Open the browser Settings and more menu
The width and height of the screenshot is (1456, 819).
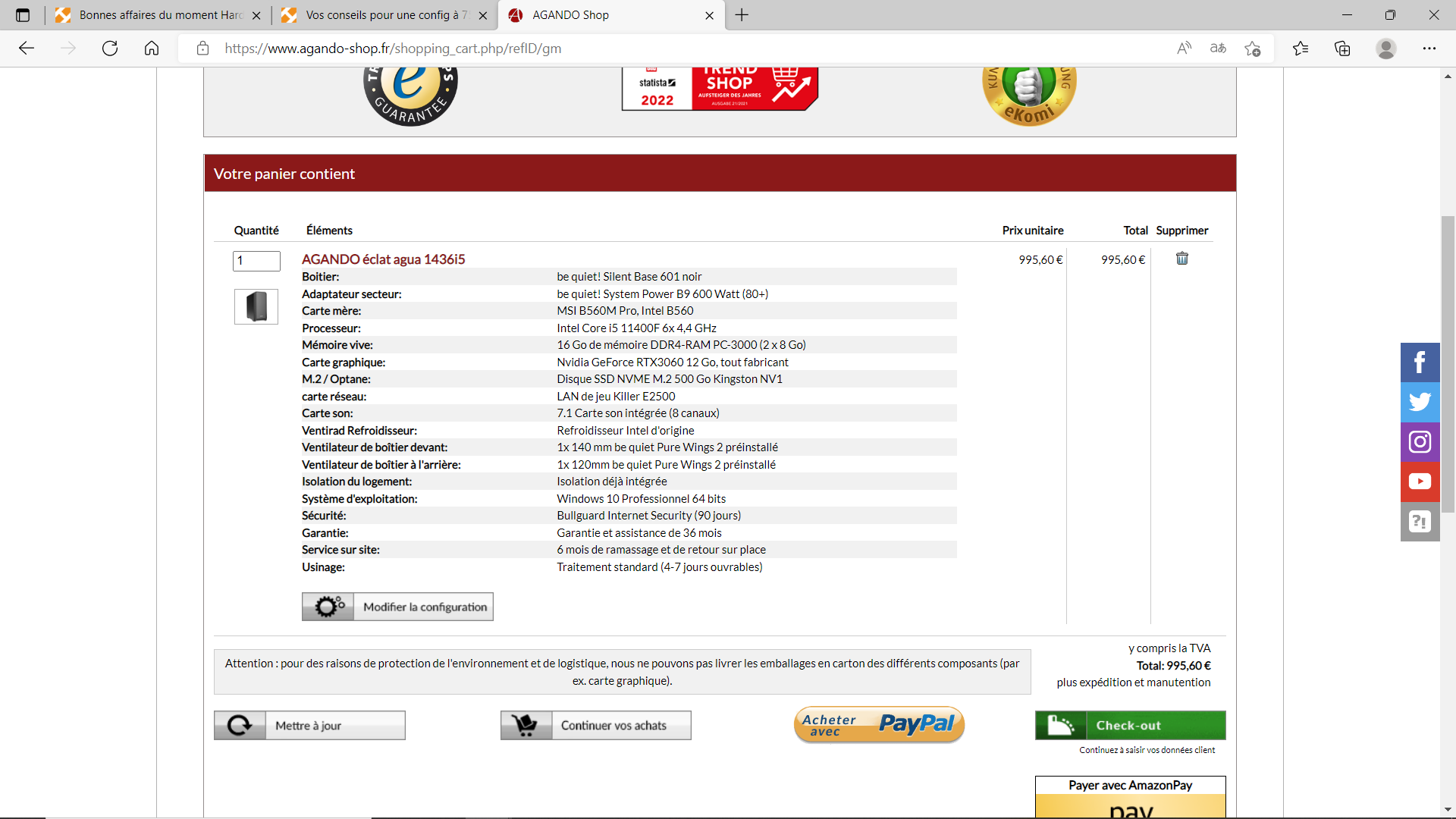[1429, 49]
